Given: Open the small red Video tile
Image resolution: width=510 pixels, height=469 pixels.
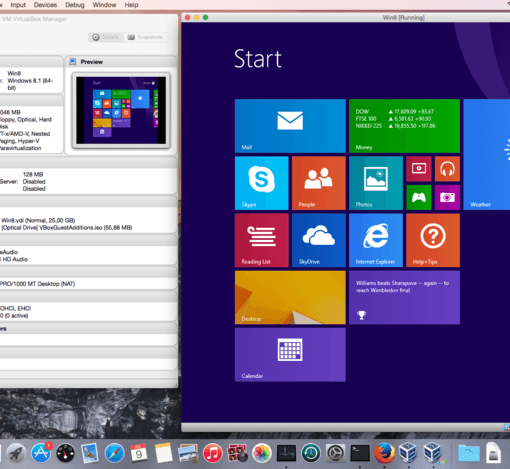Looking at the screenshot, I should (419, 169).
